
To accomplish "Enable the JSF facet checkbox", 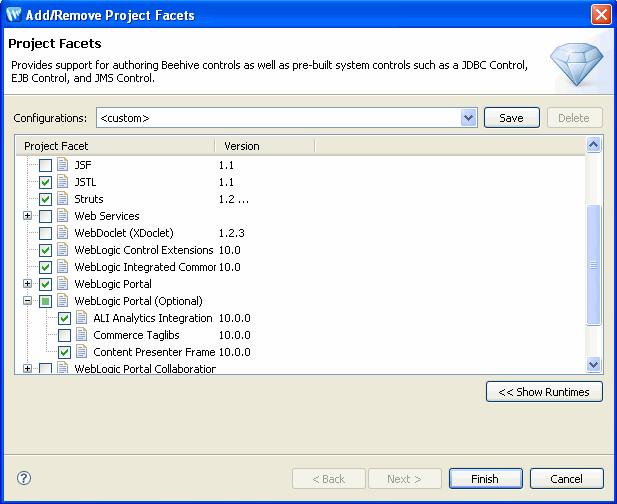I will (x=45, y=165).
